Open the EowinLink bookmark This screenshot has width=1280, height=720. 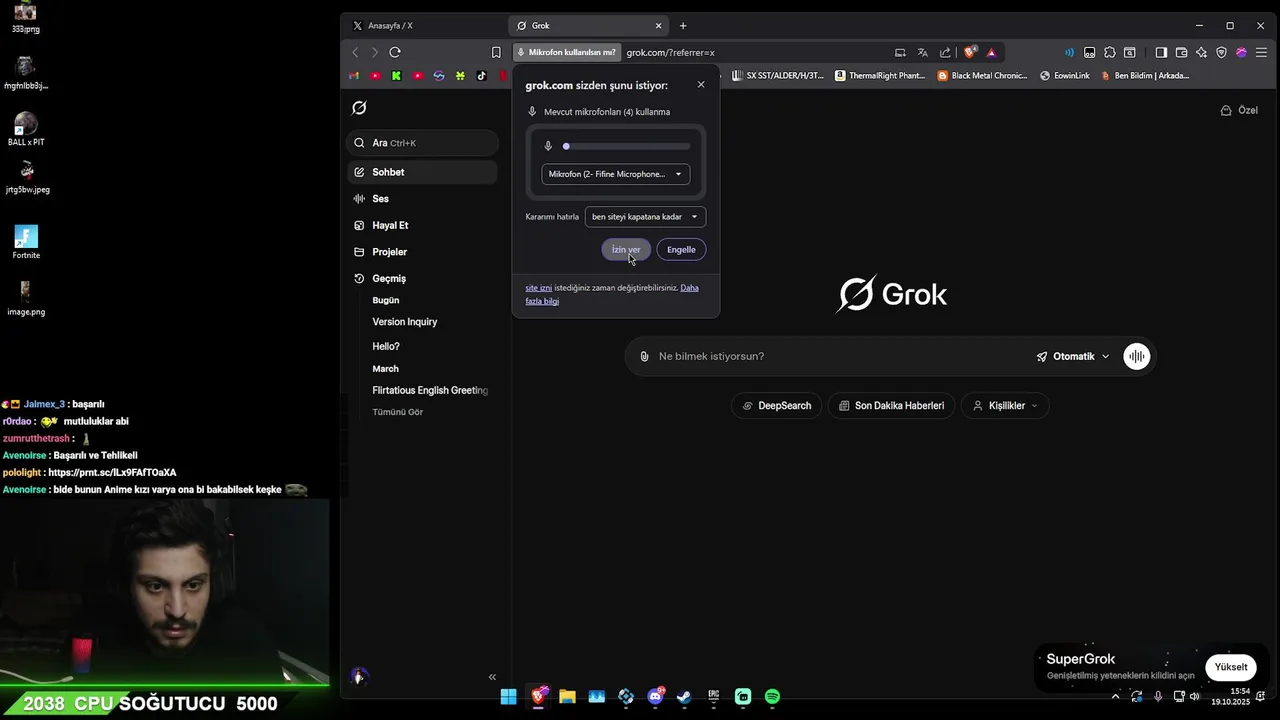(1065, 75)
